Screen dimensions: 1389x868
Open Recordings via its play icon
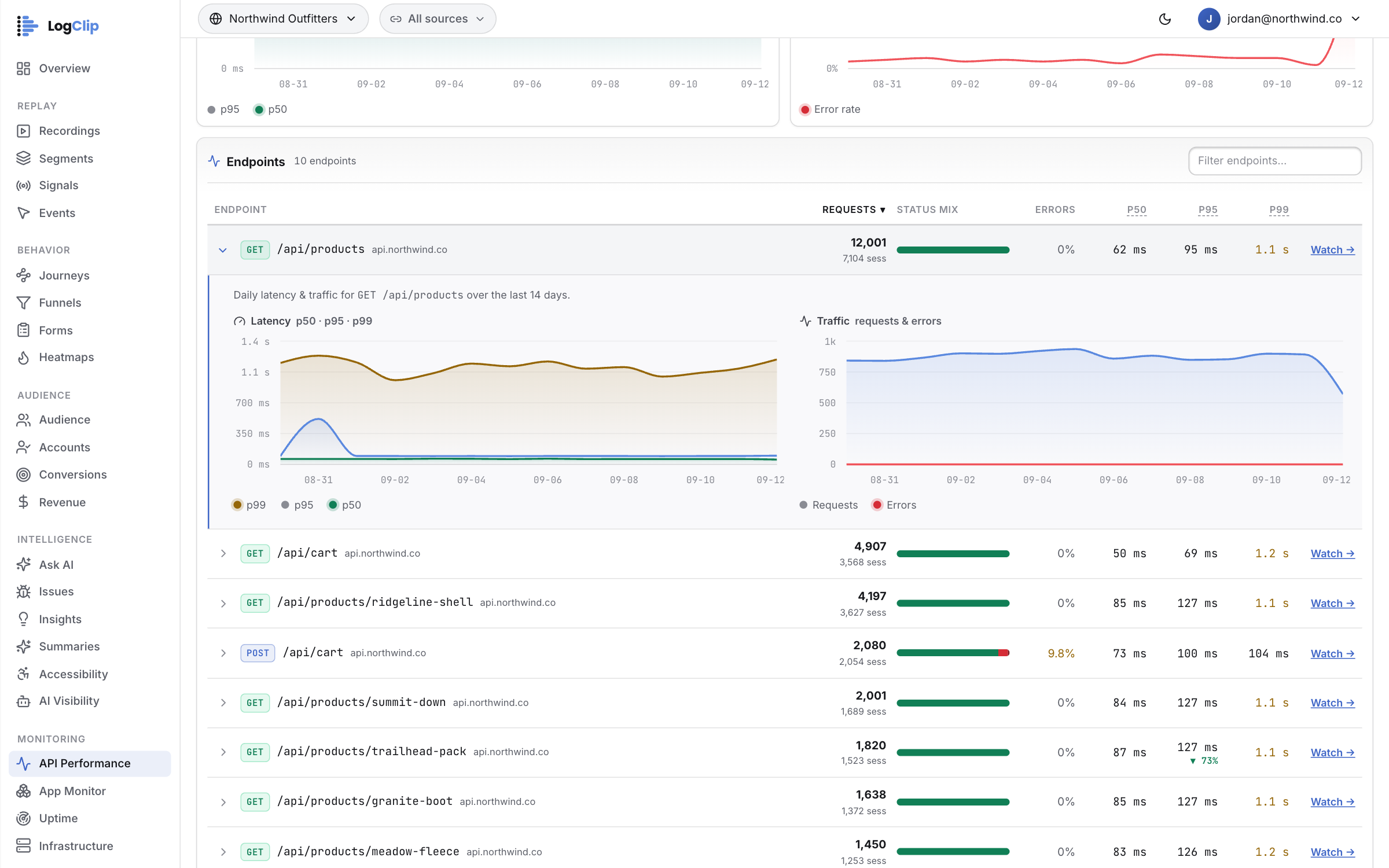tap(23, 131)
